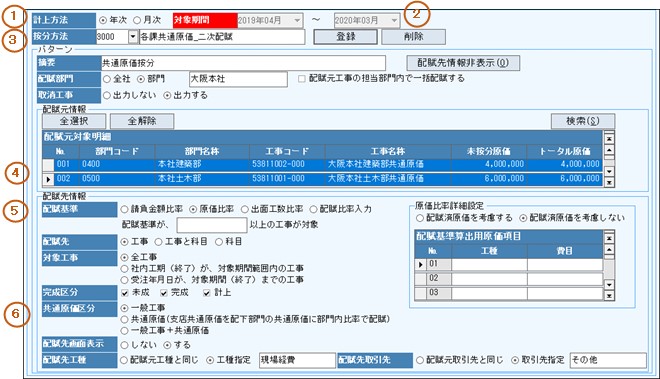Uncheck the 計上 checkbox
Image resolution: width=660 pixels, height=379 pixels.
click(207, 293)
